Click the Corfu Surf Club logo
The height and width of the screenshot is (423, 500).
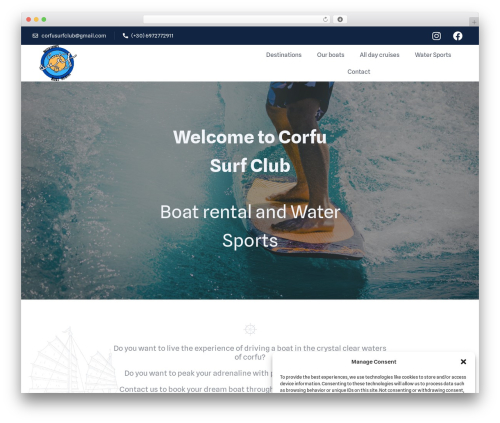58,63
